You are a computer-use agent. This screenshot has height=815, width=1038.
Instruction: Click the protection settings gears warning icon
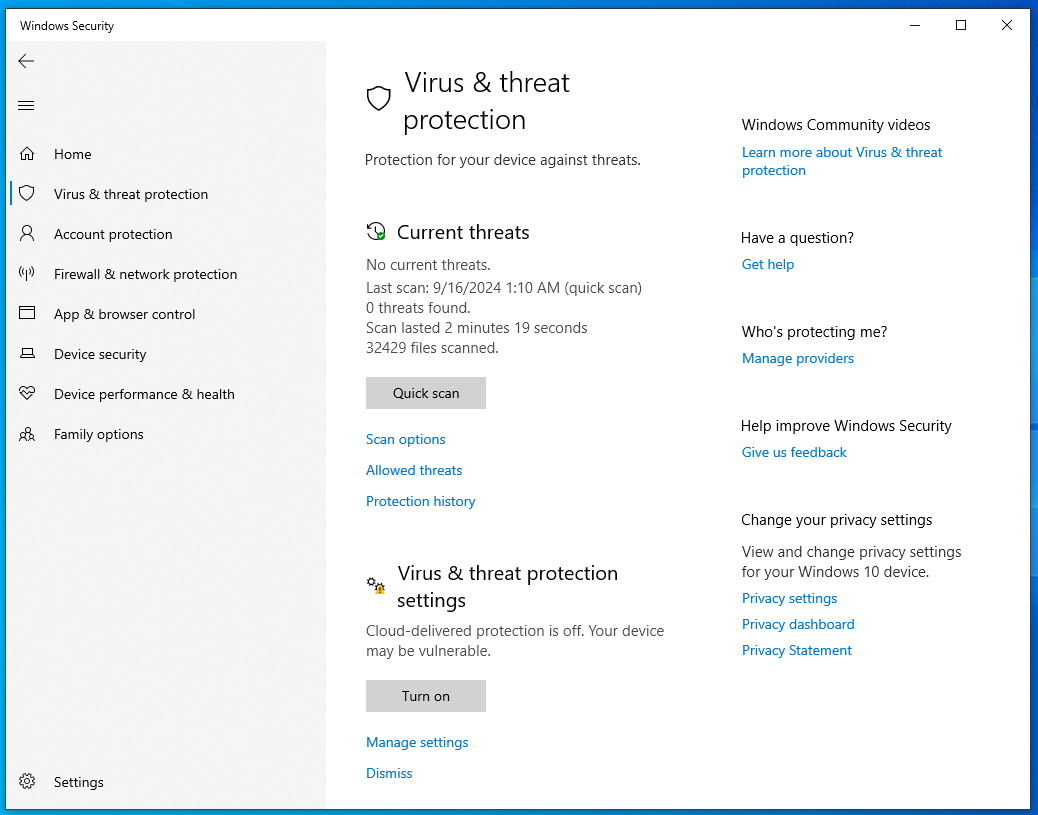(376, 585)
